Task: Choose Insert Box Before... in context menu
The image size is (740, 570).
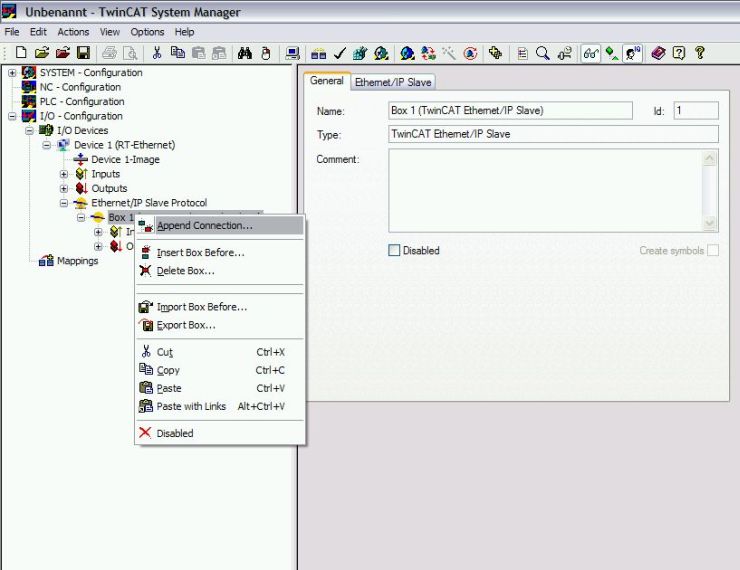Action: [220, 252]
